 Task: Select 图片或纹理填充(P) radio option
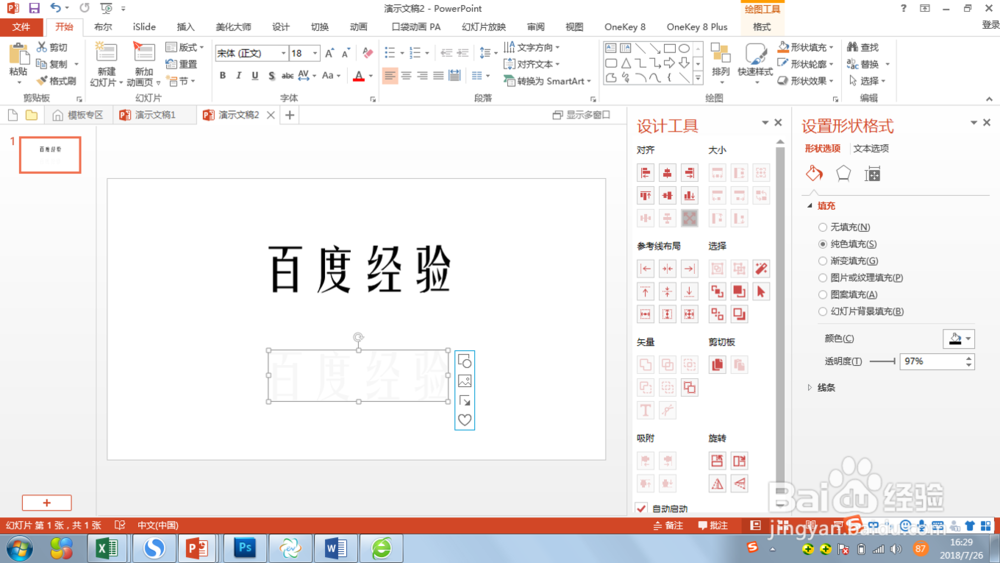(823, 278)
